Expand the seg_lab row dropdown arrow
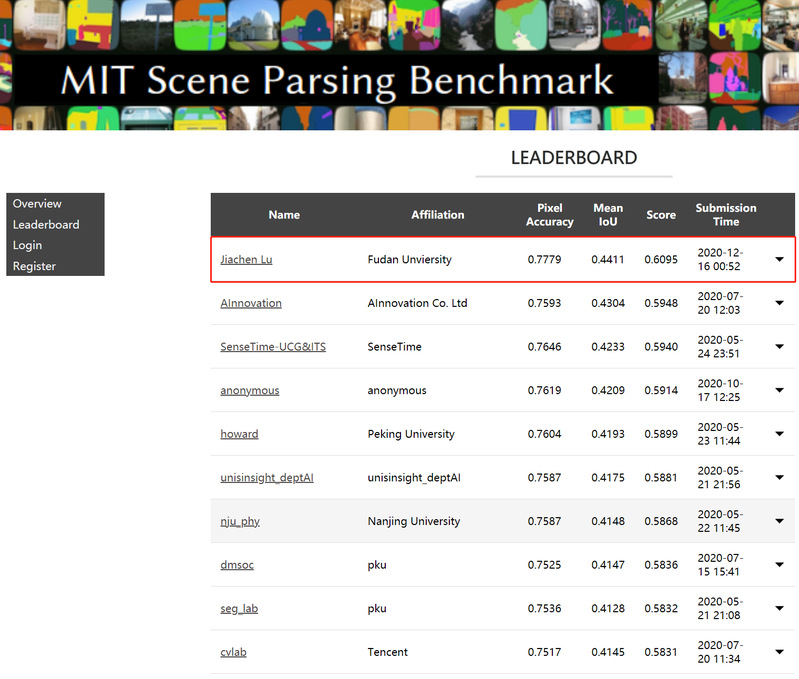 (x=780, y=609)
